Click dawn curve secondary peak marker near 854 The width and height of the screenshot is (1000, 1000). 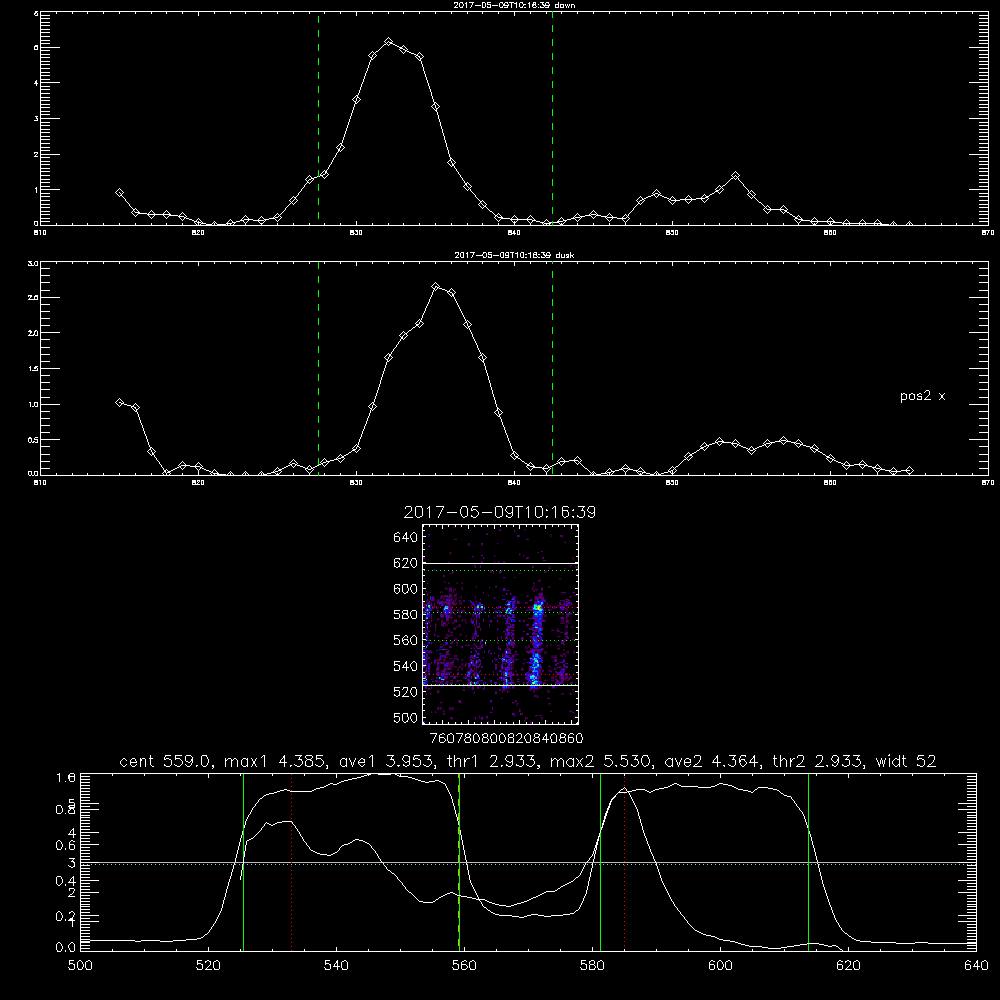pos(735,175)
